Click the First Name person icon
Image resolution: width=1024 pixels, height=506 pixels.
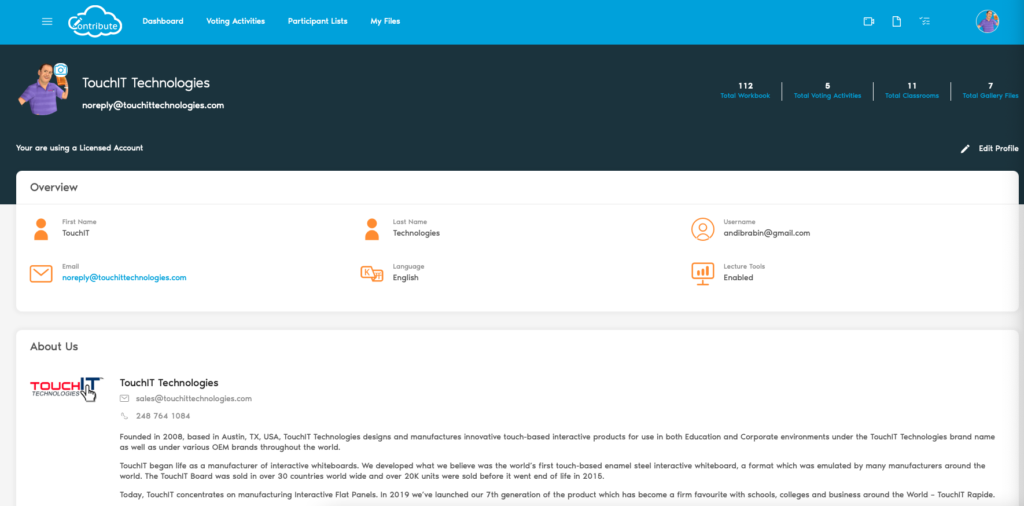click(41, 229)
